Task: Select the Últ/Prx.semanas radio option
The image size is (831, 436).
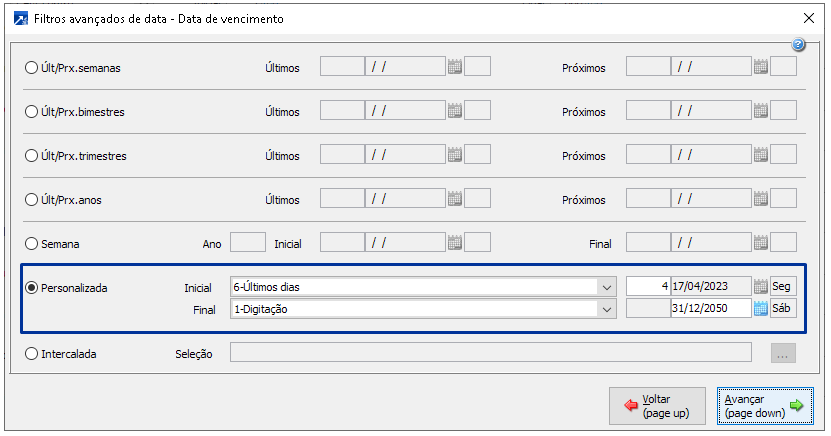Action: tap(32, 68)
